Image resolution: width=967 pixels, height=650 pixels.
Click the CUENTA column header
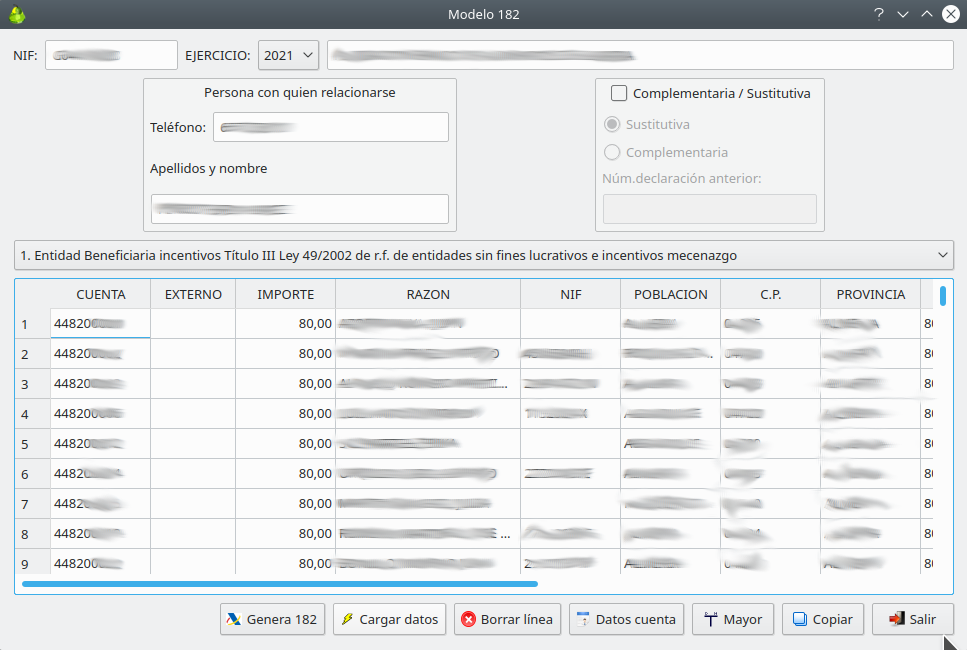(101, 294)
